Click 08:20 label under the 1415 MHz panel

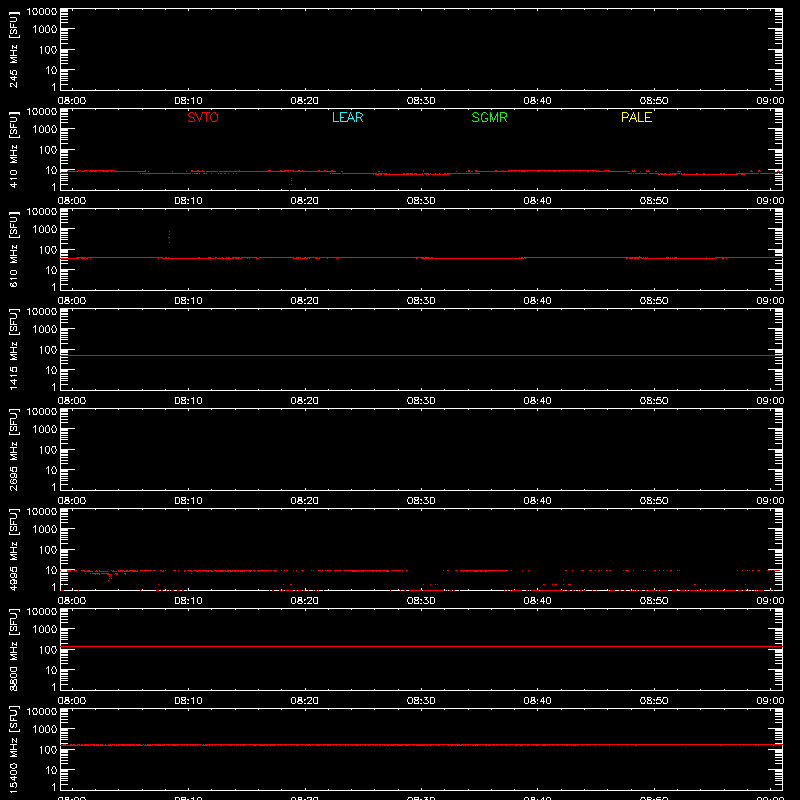coord(305,401)
